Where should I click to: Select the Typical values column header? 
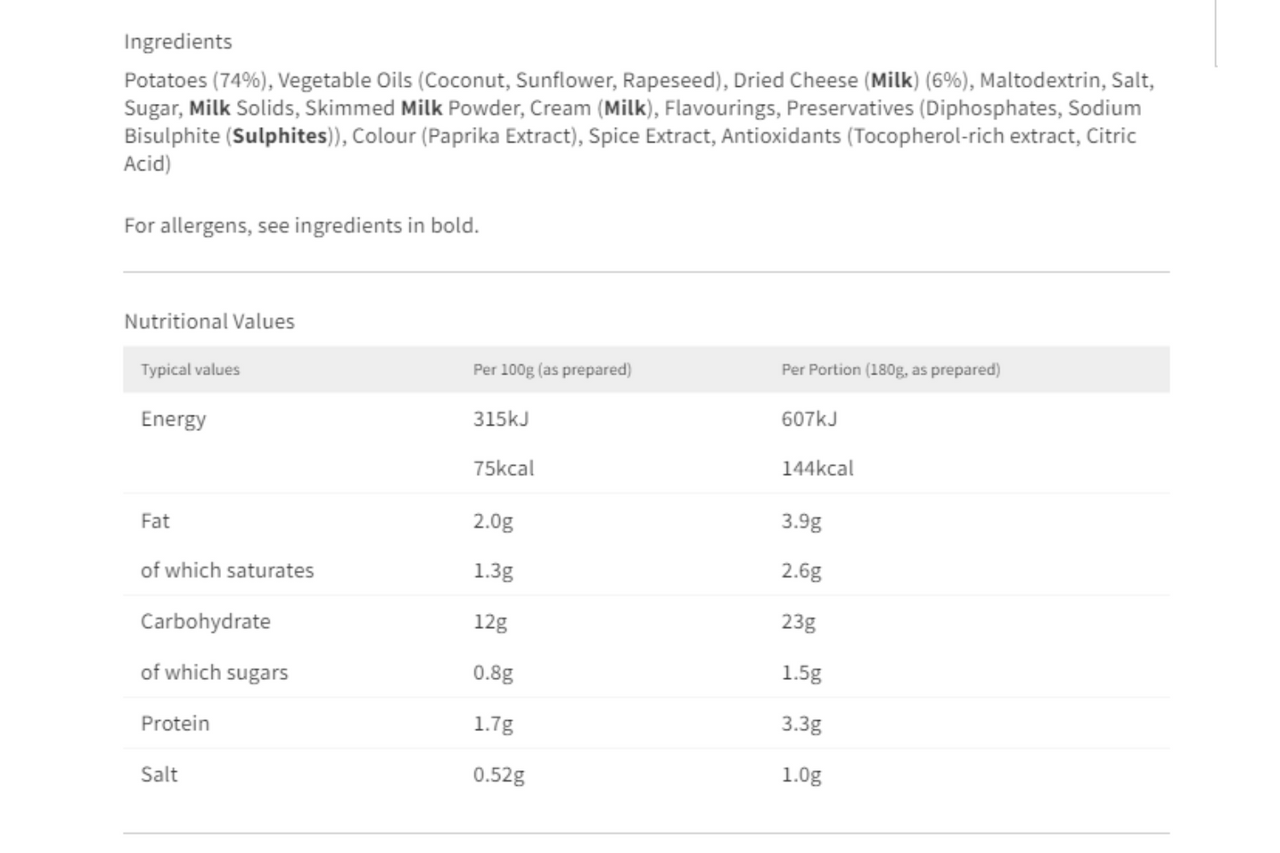190,369
